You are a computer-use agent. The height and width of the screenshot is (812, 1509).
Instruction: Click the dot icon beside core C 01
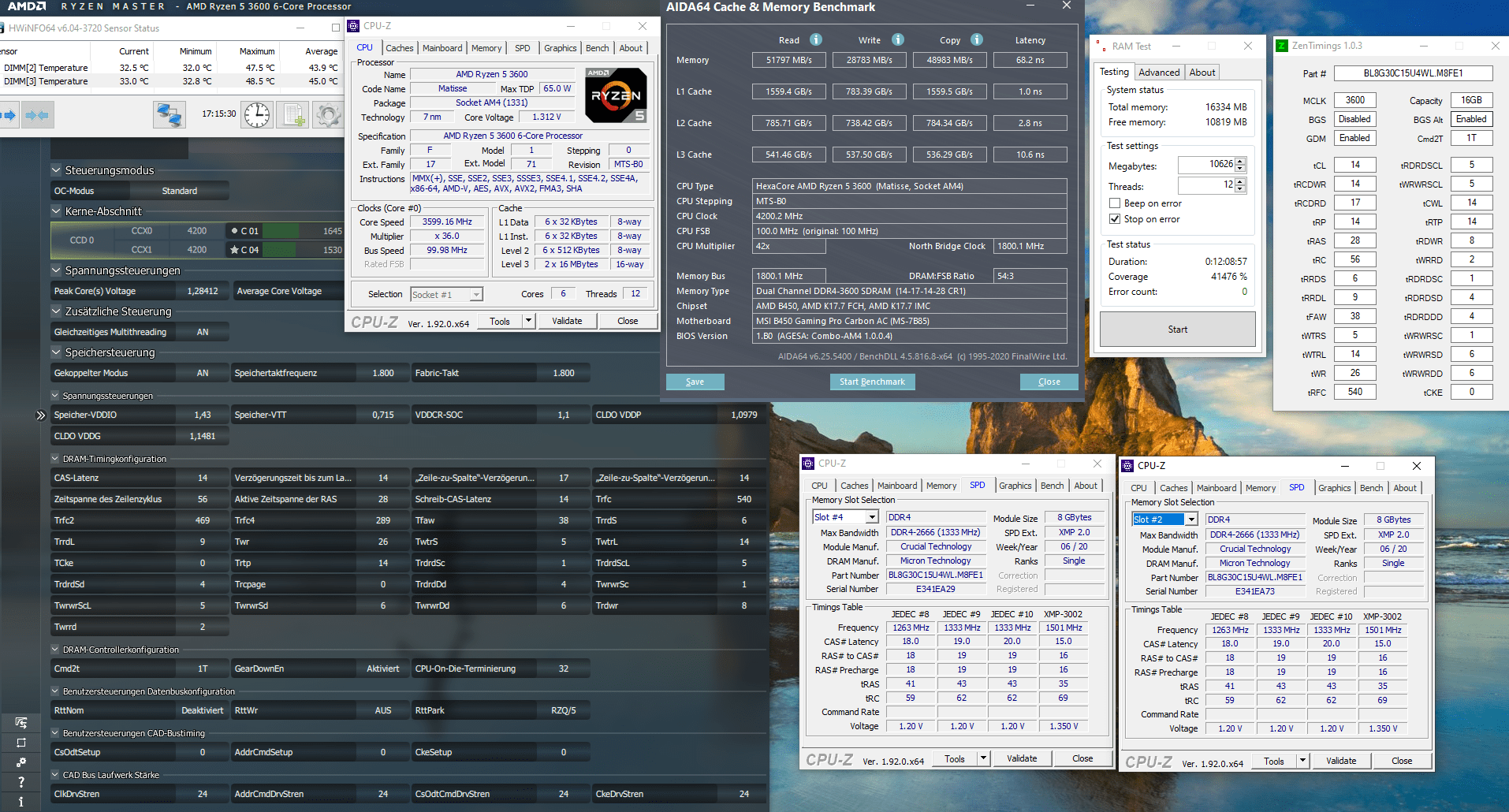234,231
